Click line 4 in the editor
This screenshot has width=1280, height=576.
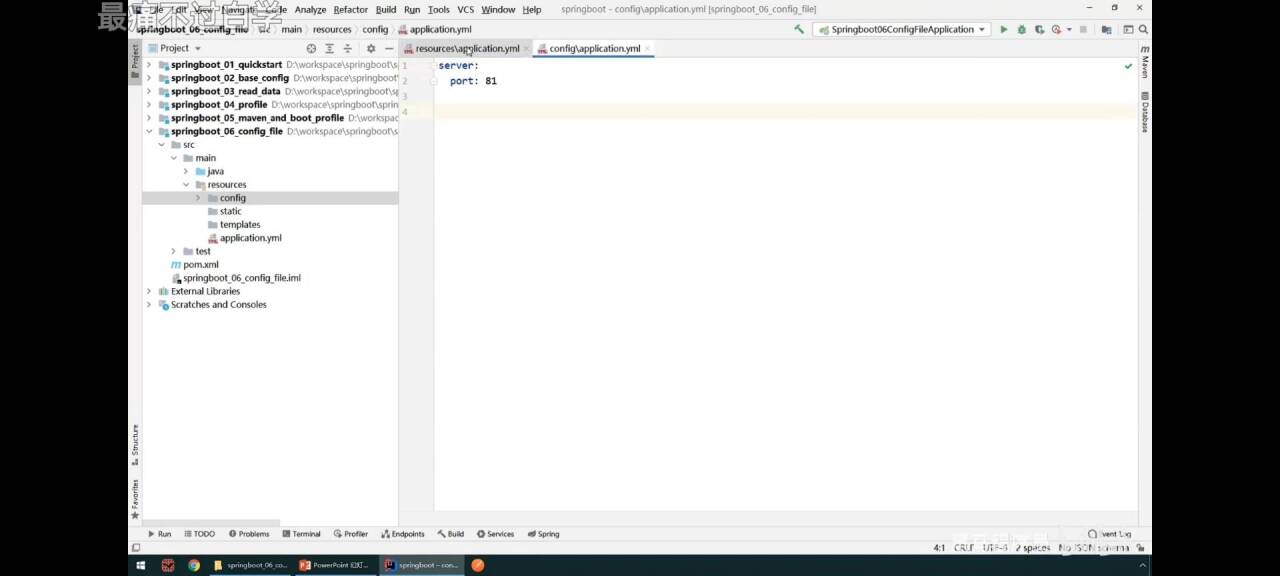[x=785, y=111]
